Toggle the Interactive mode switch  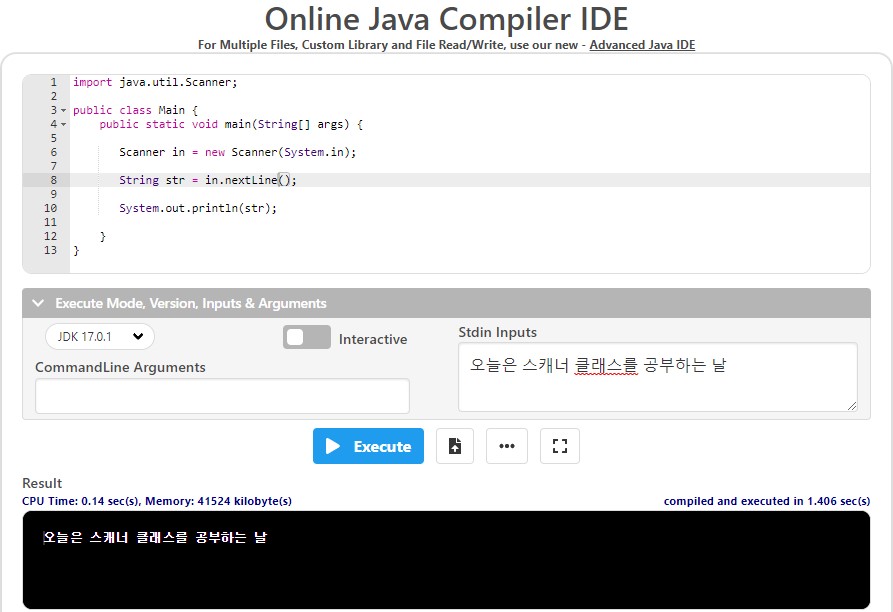(307, 337)
